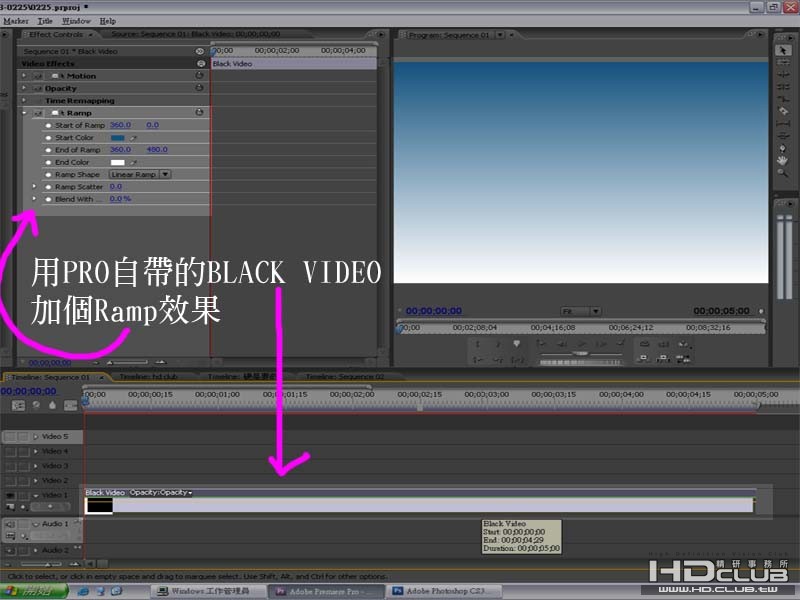Viewport: 800px width, 600px height.
Task: Click Go to Previous Marker in Program monitor
Action: pos(541,344)
